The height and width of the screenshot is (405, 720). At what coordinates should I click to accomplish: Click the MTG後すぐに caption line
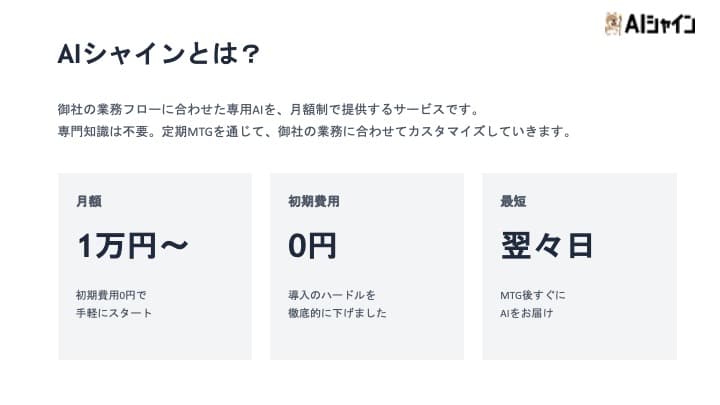tap(533, 295)
